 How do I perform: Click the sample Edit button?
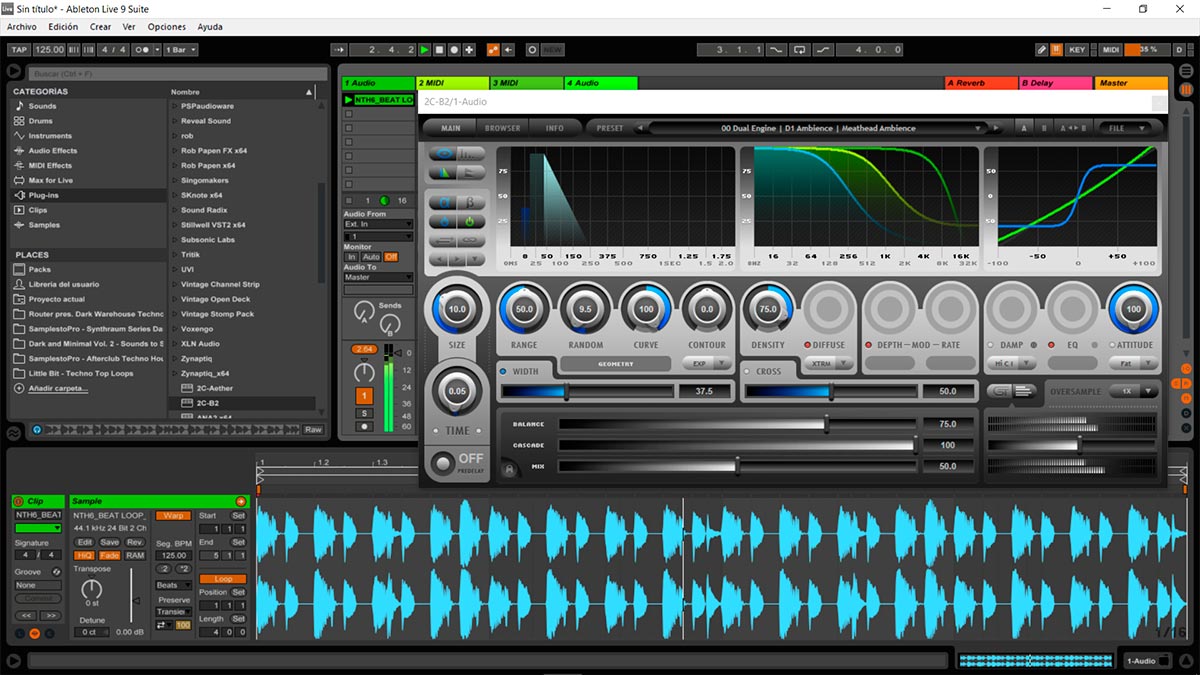point(84,542)
